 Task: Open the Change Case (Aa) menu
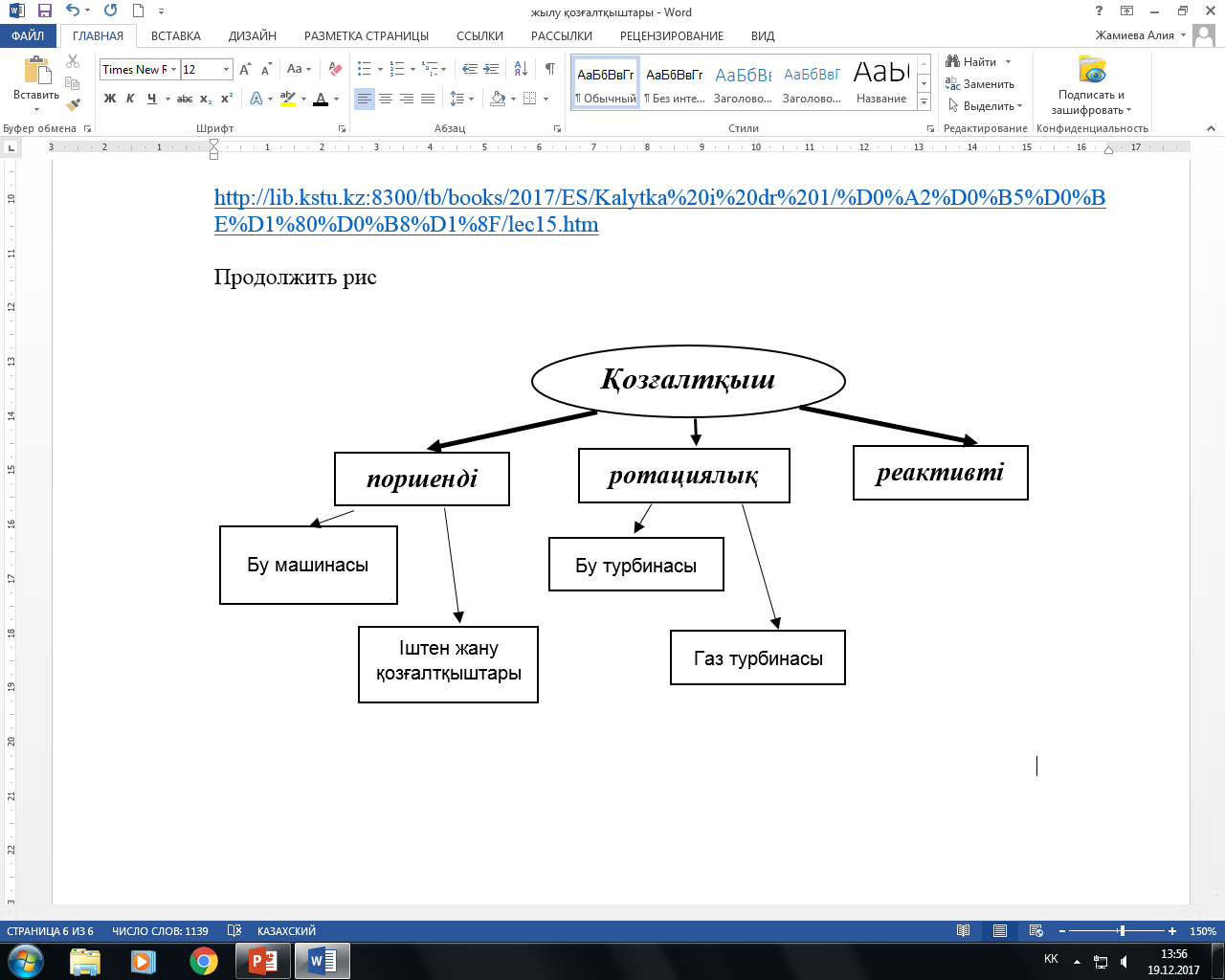point(299,69)
